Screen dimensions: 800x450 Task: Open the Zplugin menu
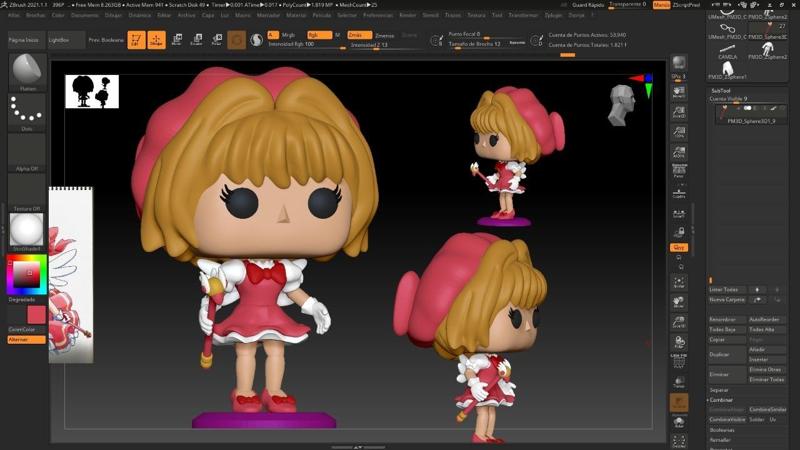coord(553,15)
